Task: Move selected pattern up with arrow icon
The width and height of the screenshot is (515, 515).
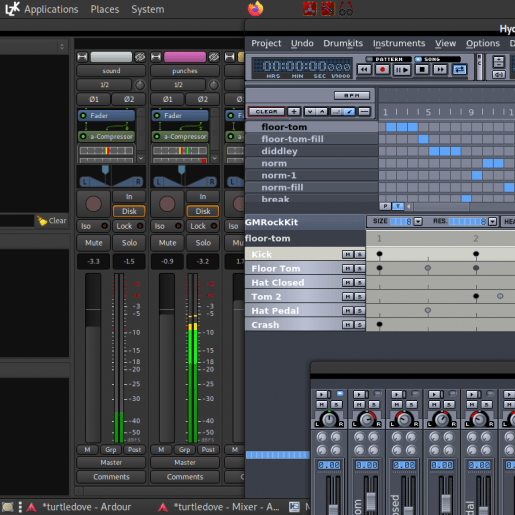Action: (x=322, y=112)
